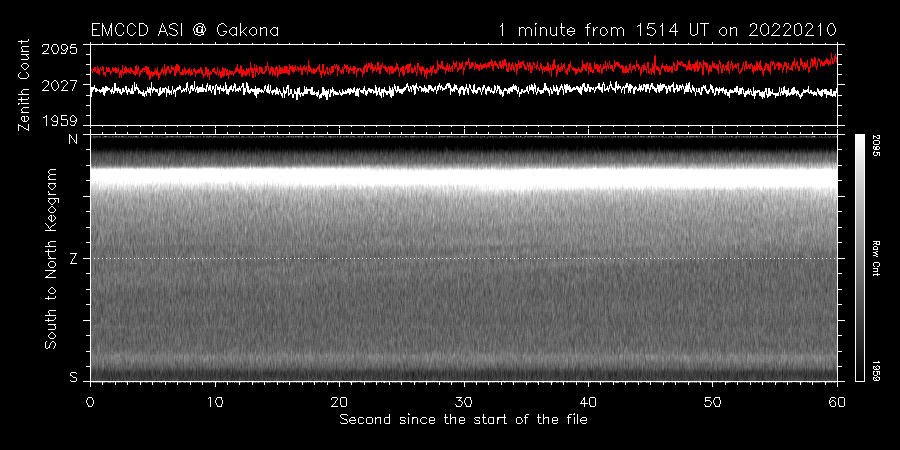Click the 50 second tick label
Image resolution: width=900 pixels, height=450 pixels.
point(712,402)
